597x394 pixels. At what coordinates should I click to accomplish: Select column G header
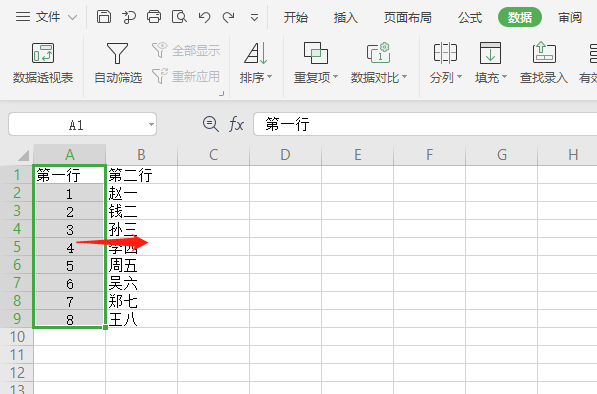pyautogui.click(x=501, y=155)
